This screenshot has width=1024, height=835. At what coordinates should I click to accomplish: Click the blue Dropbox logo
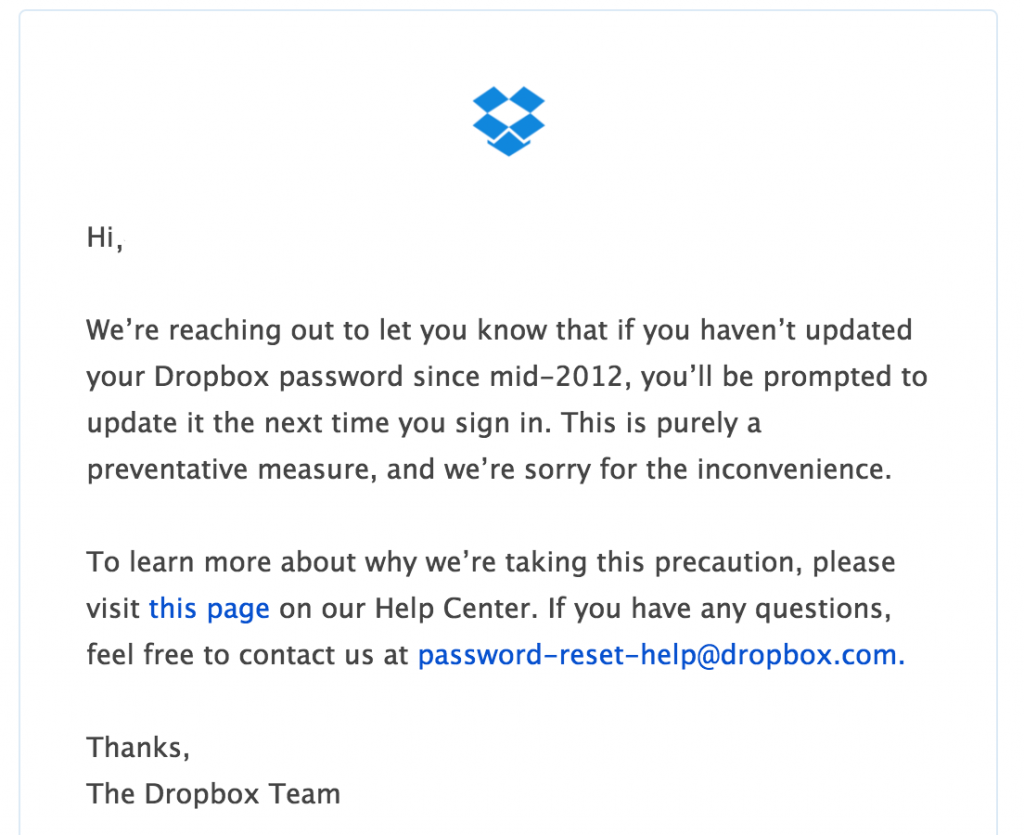[508, 121]
